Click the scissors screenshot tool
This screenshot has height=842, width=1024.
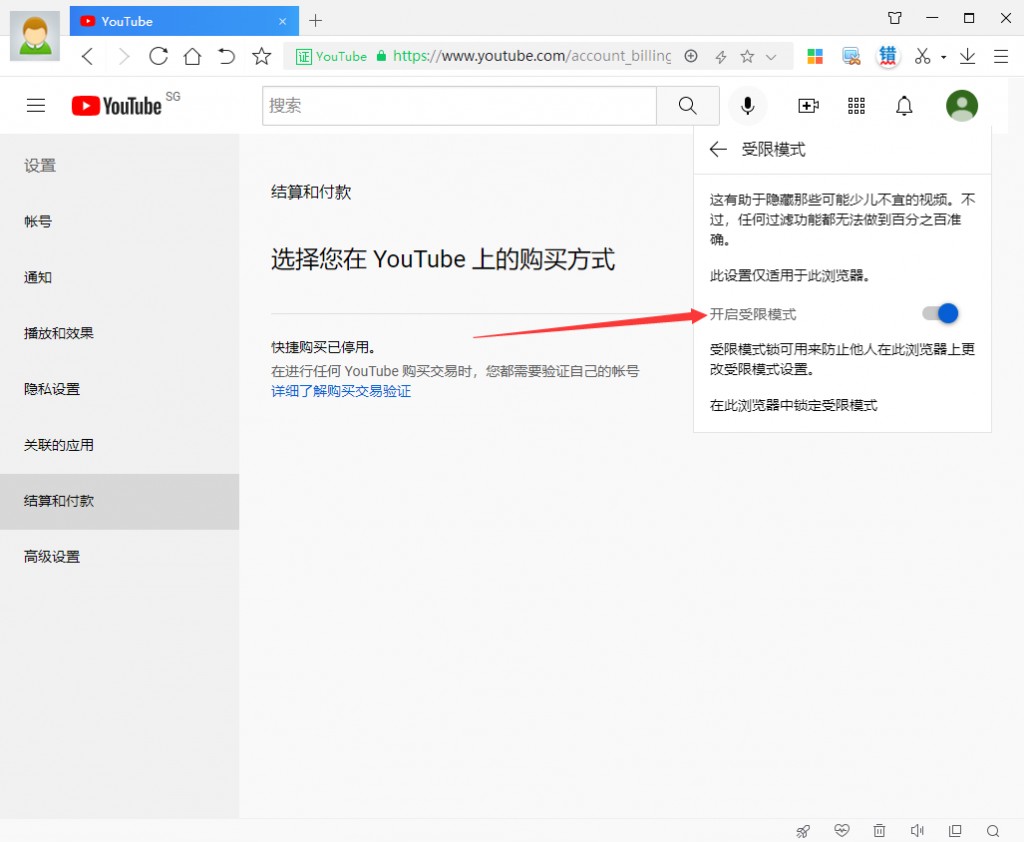tap(922, 57)
